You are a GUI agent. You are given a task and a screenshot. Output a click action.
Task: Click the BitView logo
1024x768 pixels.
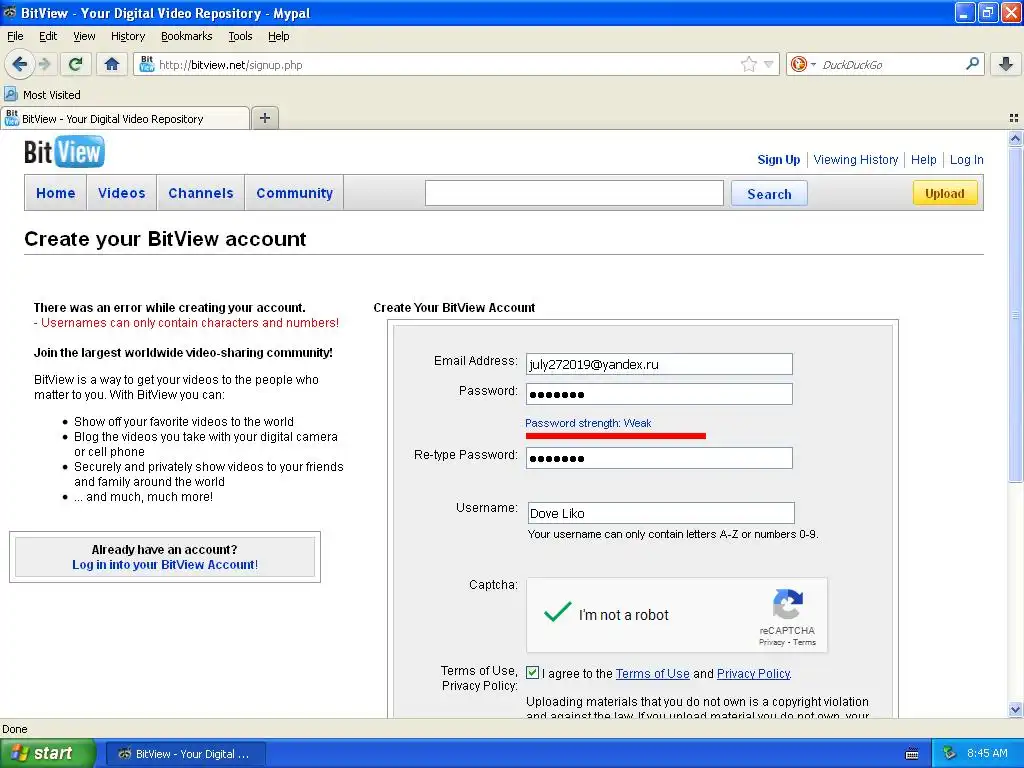64,152
